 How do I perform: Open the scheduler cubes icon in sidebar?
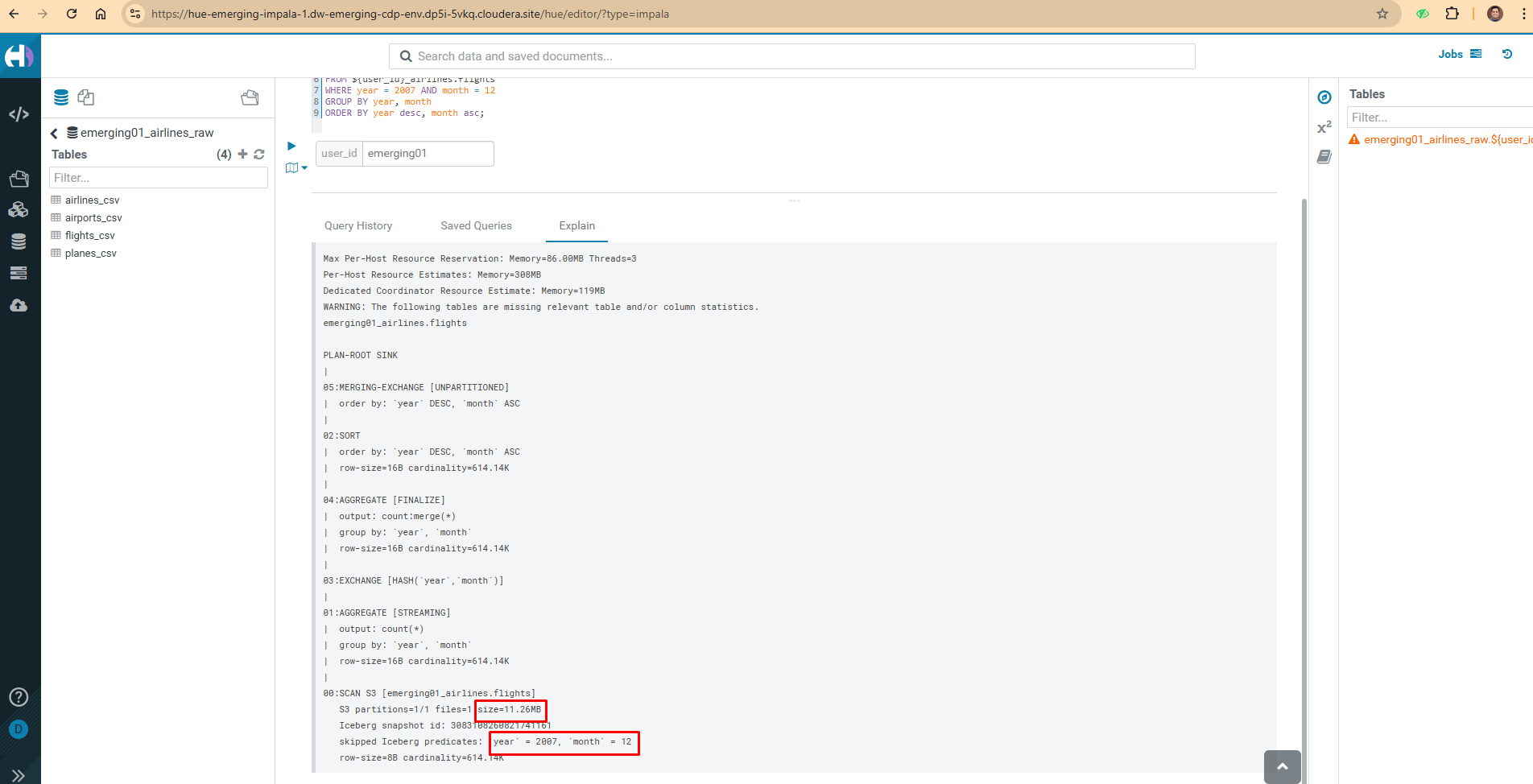click(19, 209)
